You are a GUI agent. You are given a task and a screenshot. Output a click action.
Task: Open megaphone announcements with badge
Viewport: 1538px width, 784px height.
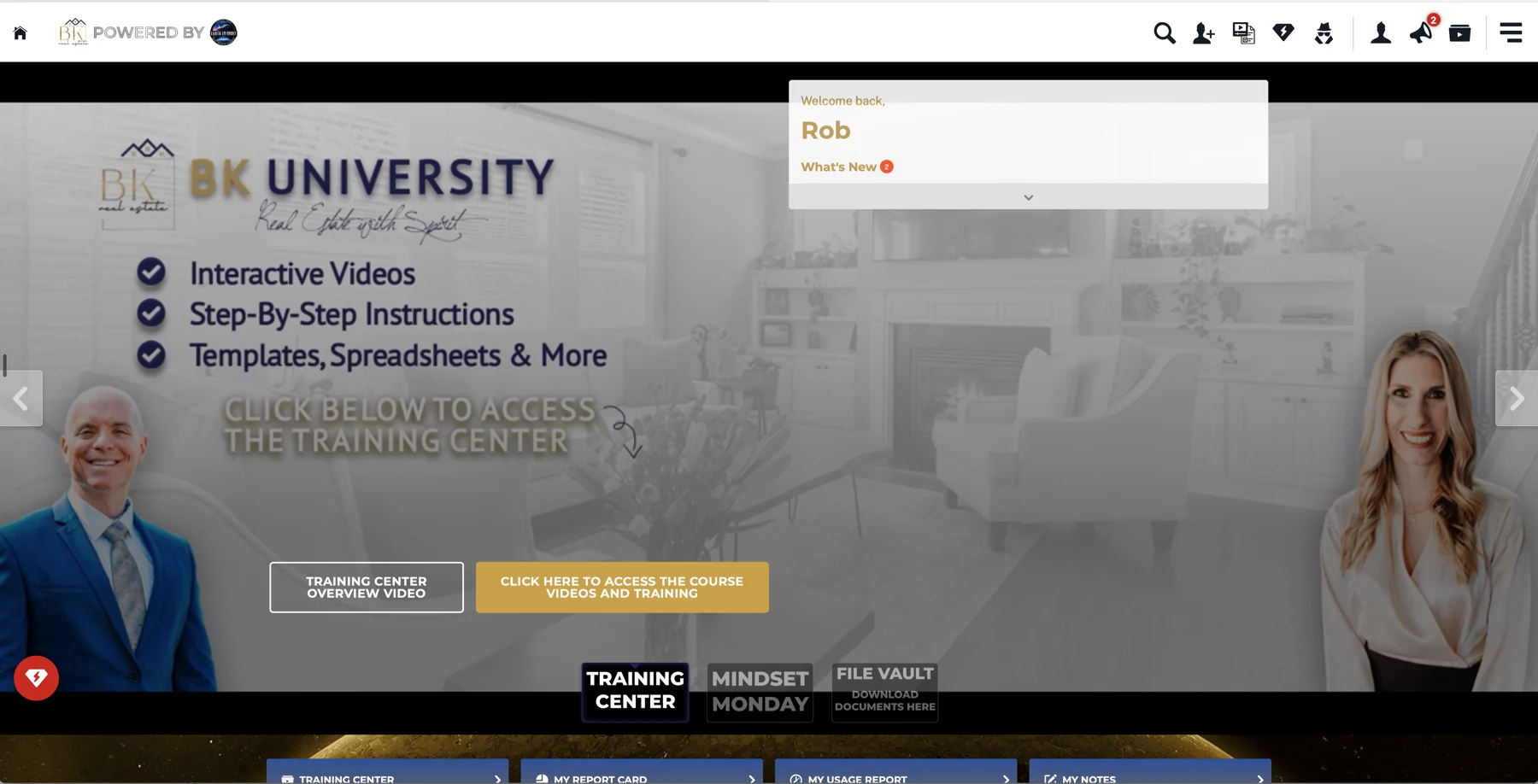tap(1423, 31)
